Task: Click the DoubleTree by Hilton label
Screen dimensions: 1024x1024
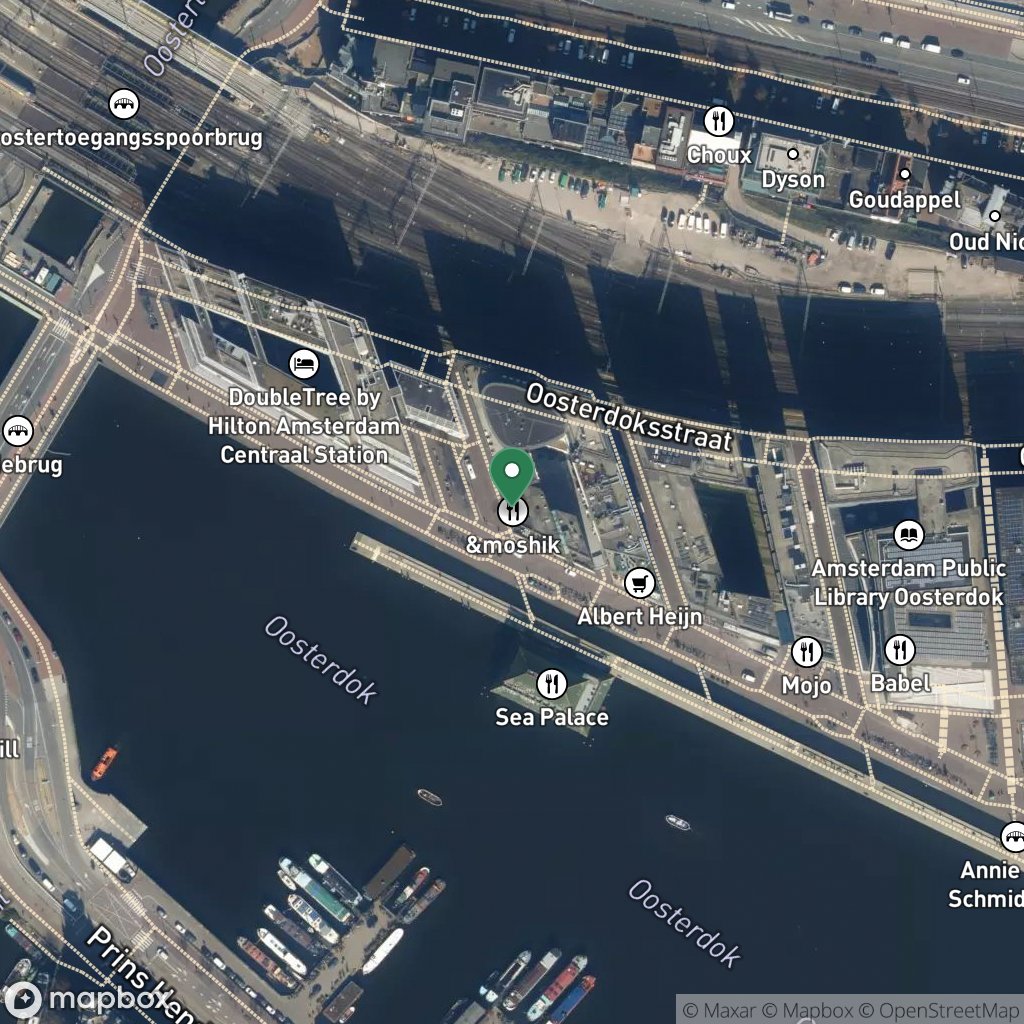Action: pyautogui.click(x=304, y=426)
